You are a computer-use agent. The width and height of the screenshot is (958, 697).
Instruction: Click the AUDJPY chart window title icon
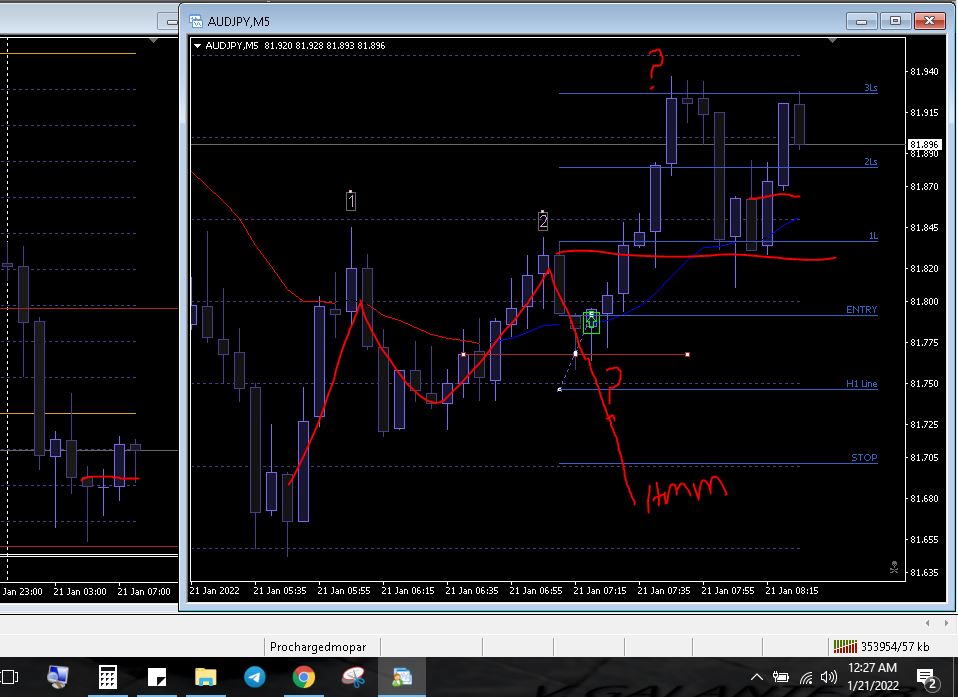click(x=194, y=21)
